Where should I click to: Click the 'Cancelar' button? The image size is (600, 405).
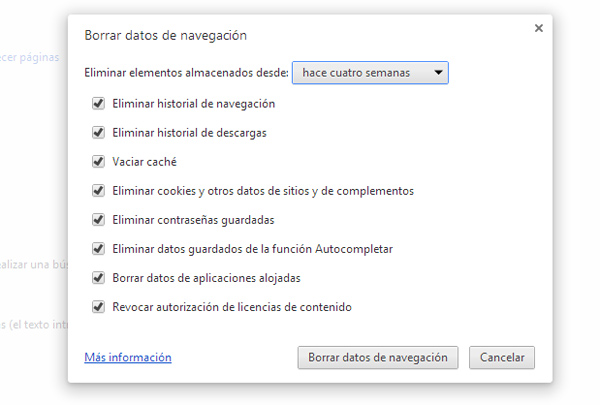pos(502,357)
